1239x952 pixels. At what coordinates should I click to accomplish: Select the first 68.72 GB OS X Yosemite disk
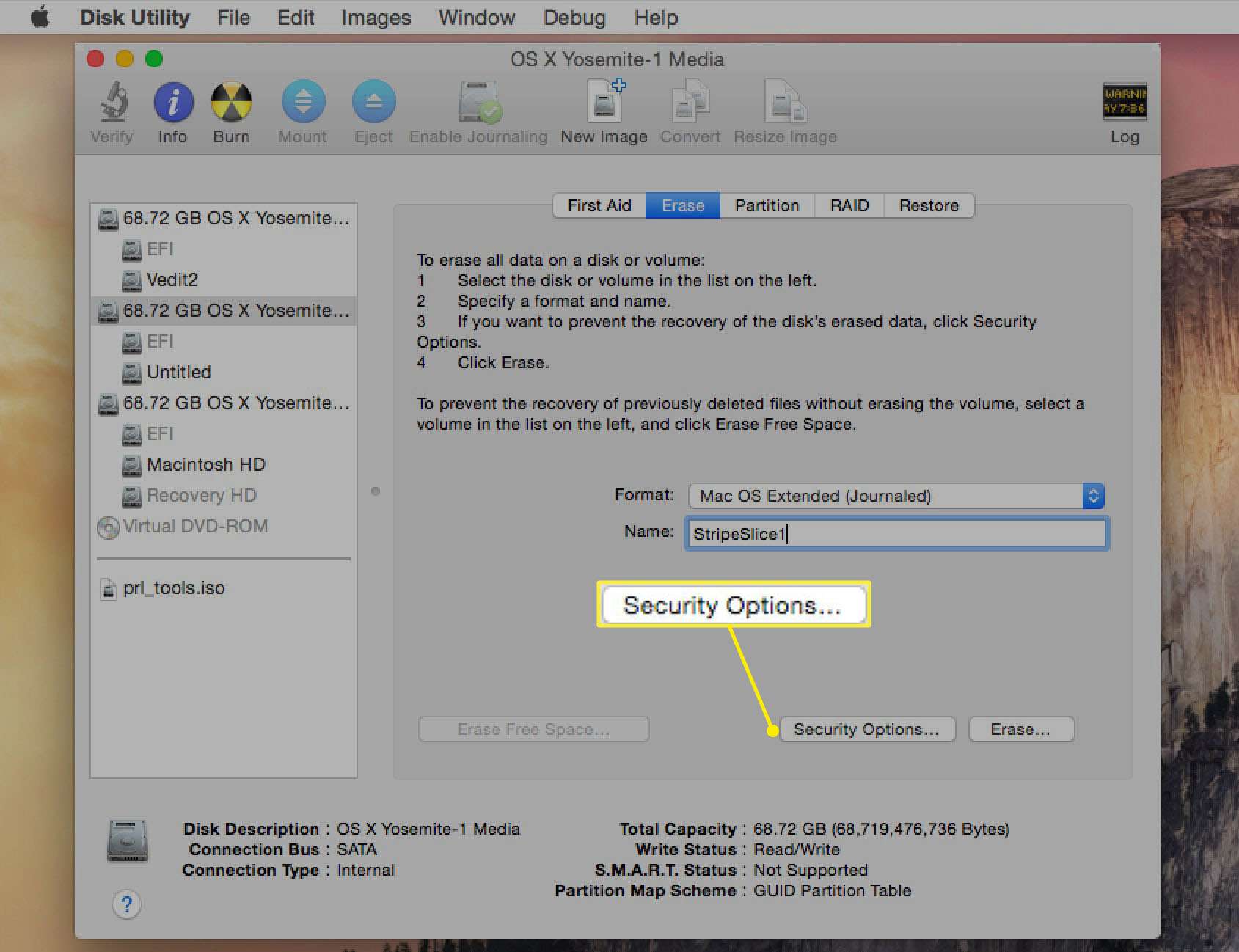pos(224,218)
